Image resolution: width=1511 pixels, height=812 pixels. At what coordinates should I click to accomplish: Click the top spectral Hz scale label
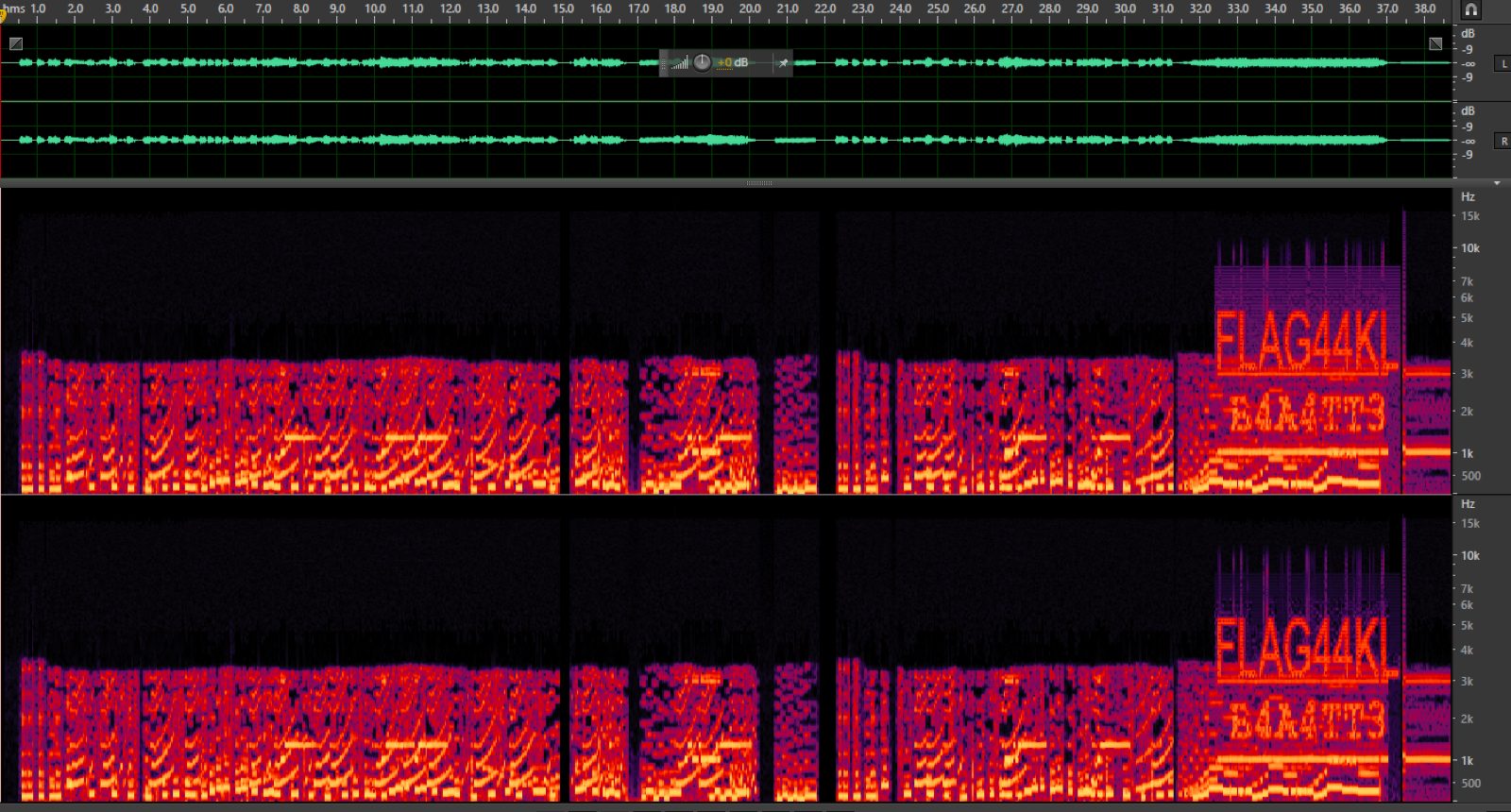click(1468, 196)
